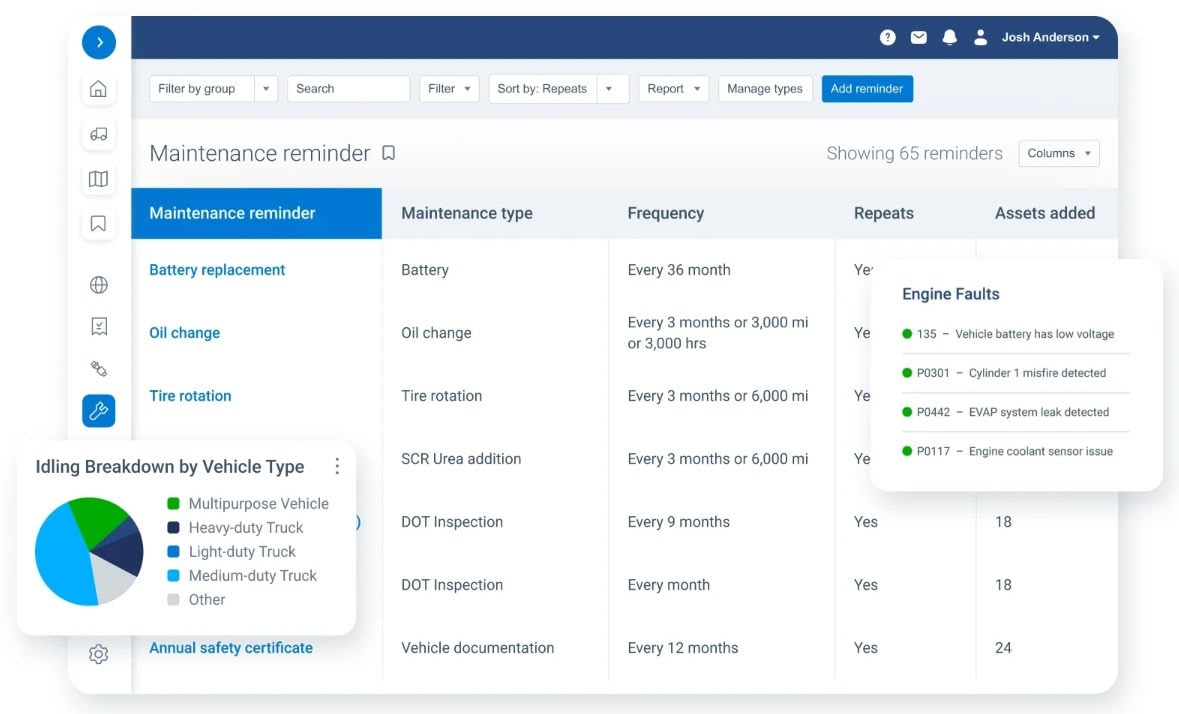1179x714 pixels.
Task: Open the mail messages icon
Action: click(918, 37)
